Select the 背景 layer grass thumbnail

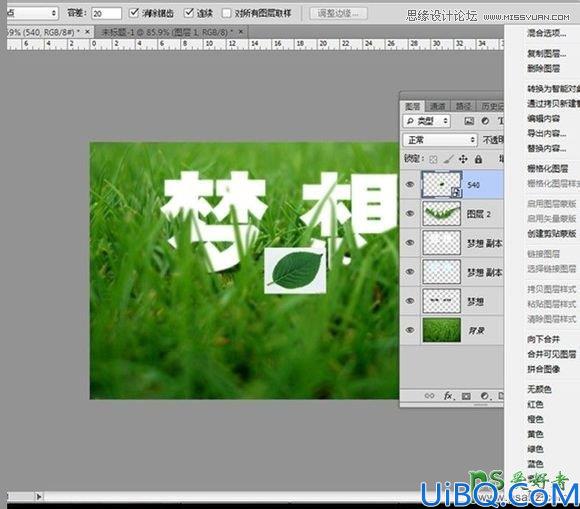click(441, 330)
